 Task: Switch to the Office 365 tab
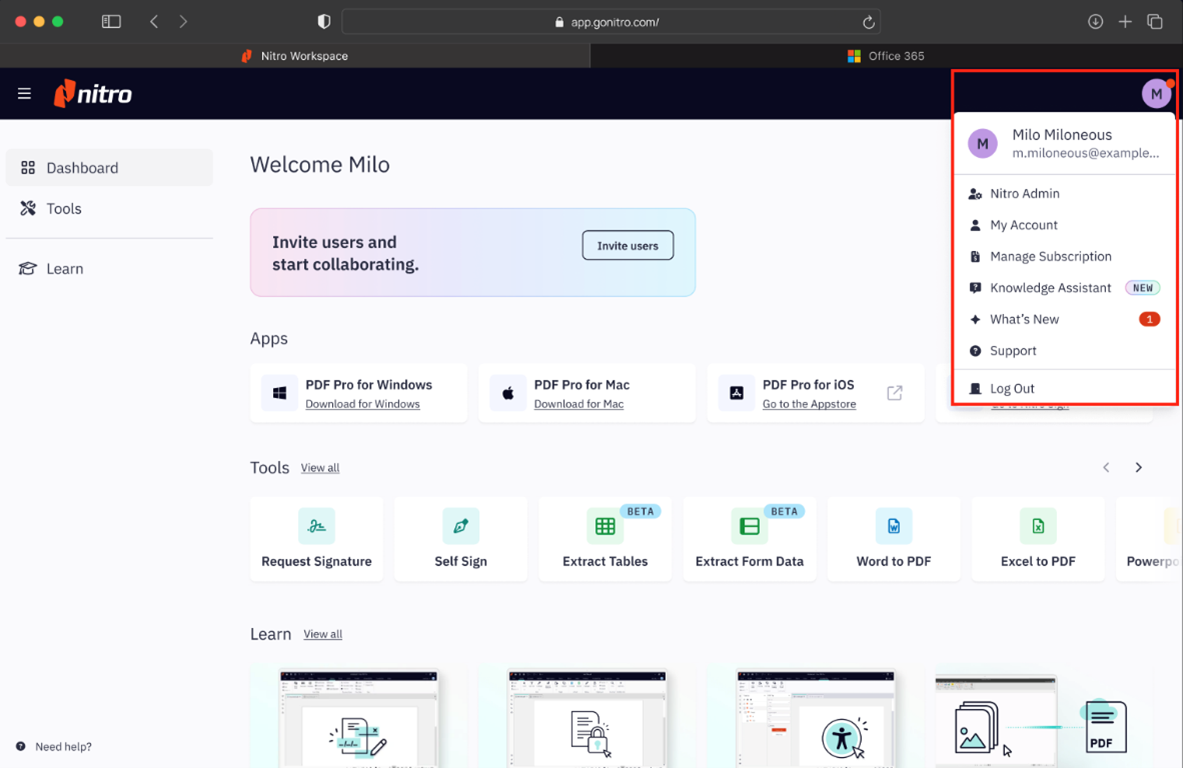(886, 56)
